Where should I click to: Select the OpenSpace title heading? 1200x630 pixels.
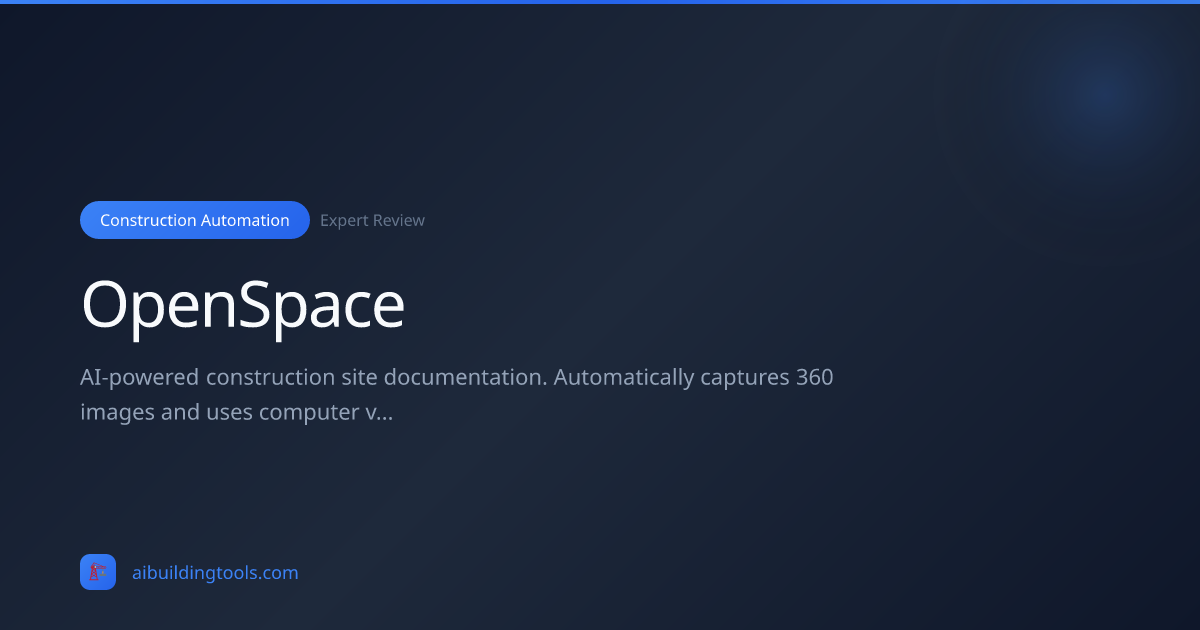(243, 305)
